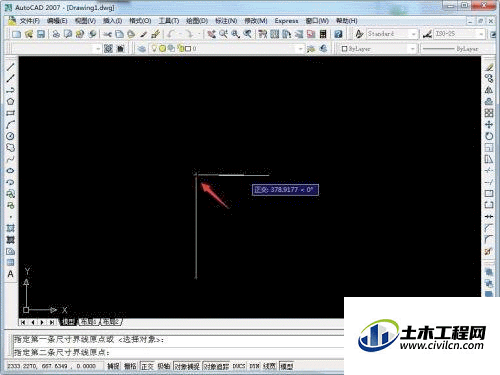
Task: Jump to last layout tab arrow button
Action: coord(52,322)
